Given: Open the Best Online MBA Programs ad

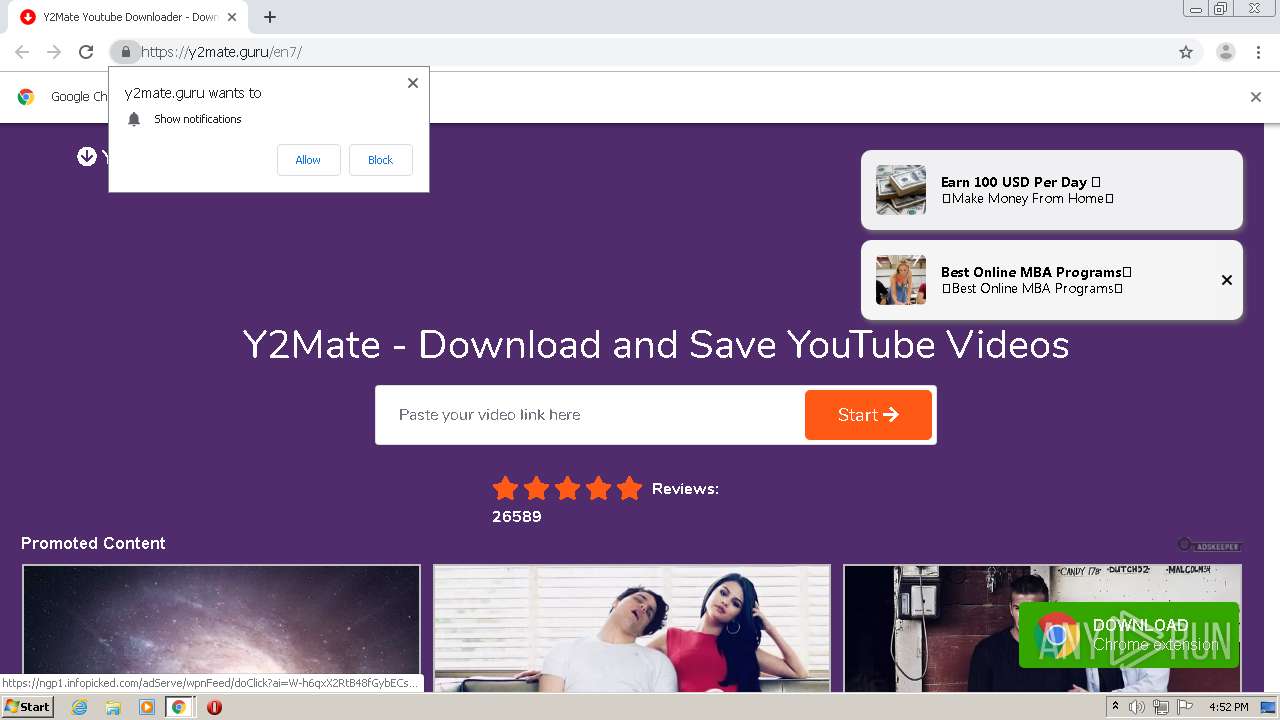Looking at the screenshot, I should [x=1052, y=280].
